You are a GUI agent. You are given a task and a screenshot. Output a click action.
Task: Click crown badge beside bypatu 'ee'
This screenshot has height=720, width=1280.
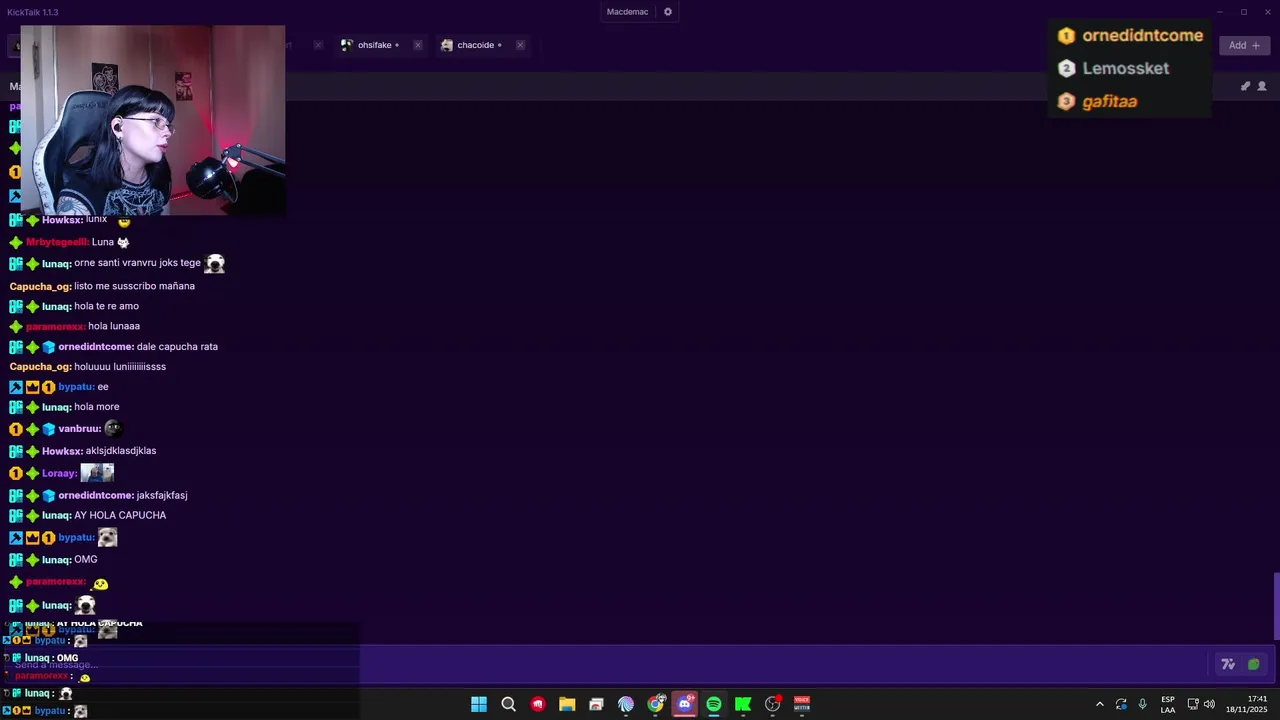pos(32,387)
